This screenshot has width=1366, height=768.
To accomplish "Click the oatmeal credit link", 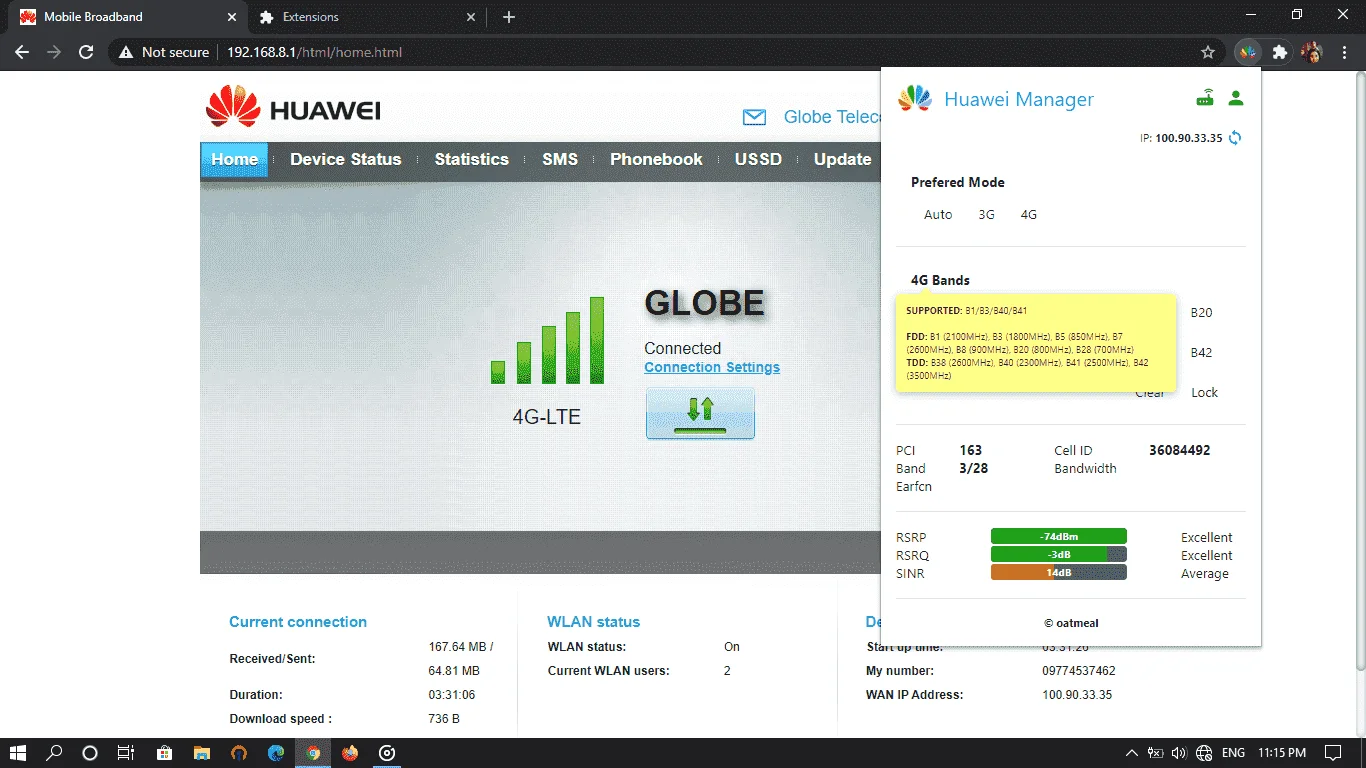I will (1071, 622).
